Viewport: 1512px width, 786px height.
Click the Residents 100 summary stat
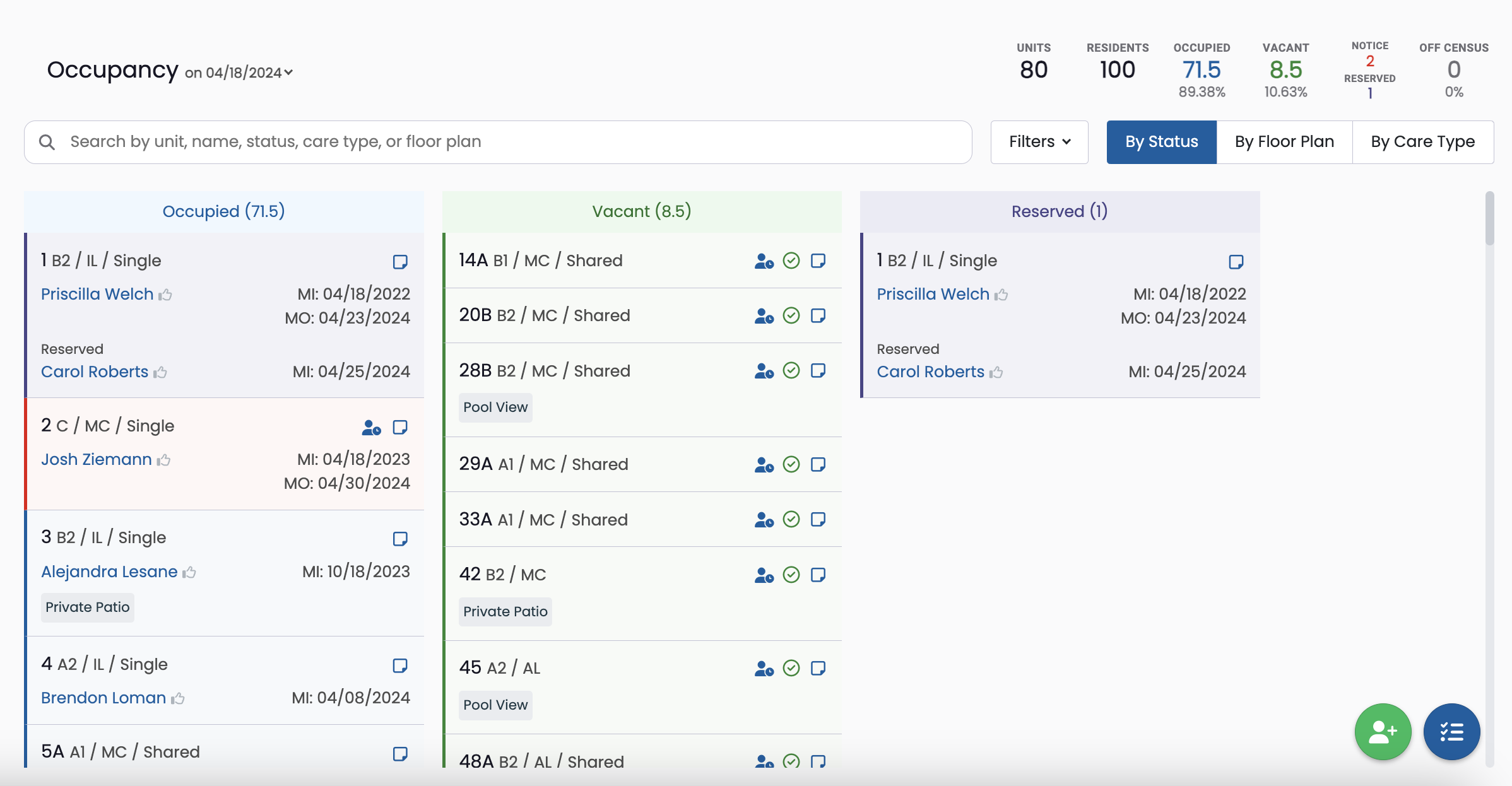tap(1118, 62)
